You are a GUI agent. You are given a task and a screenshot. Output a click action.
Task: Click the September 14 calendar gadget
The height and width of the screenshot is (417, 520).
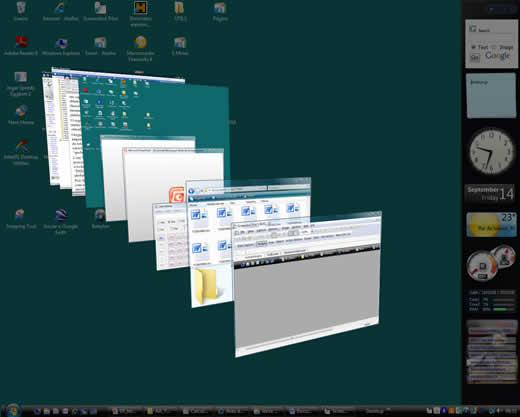tap(490, 194)
